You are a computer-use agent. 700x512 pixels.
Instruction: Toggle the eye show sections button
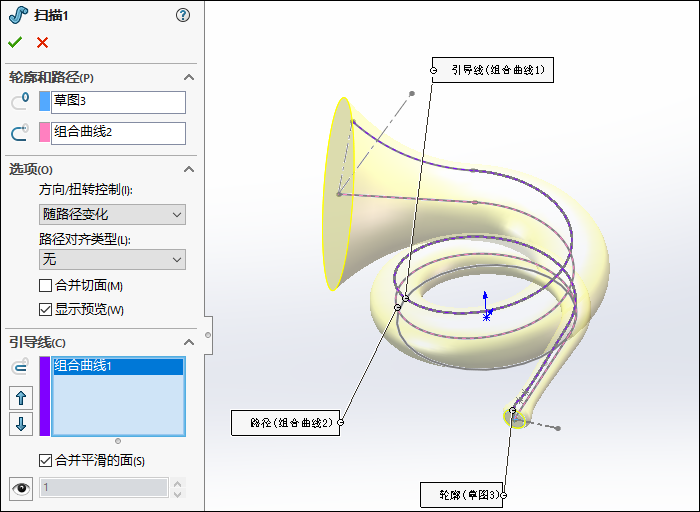point(20,488)
